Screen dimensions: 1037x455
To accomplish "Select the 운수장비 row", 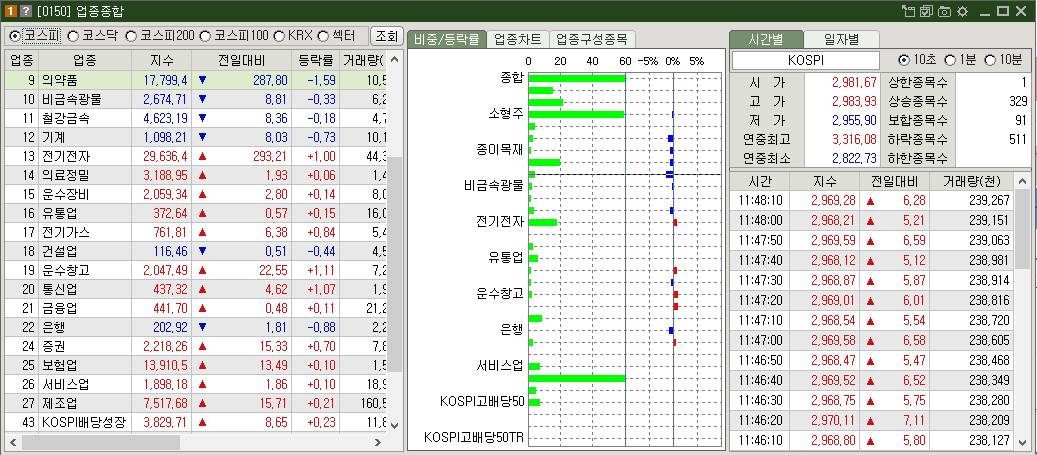I will (x=196, y=194).
